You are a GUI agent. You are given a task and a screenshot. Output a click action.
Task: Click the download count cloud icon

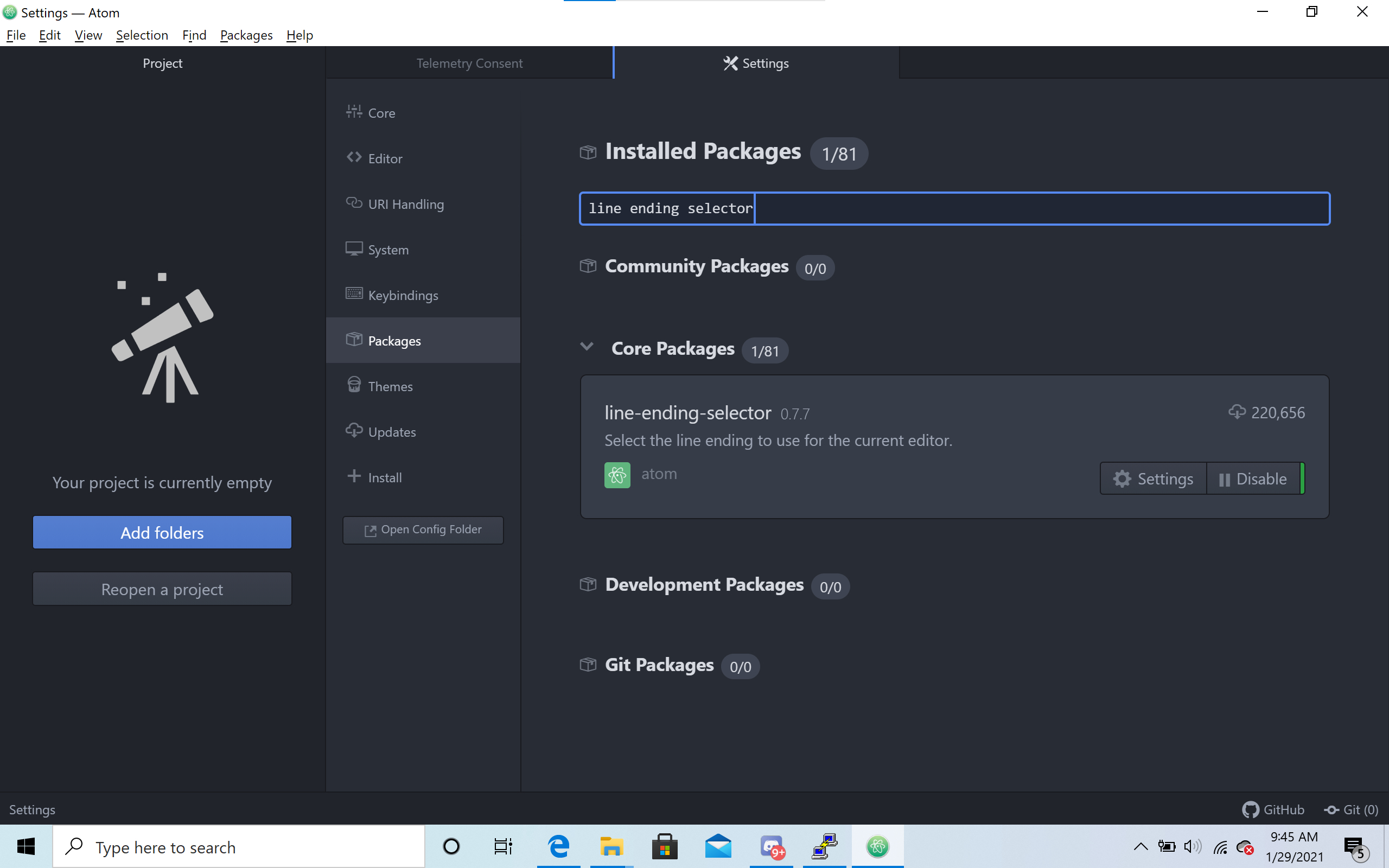click(1237, 412)
